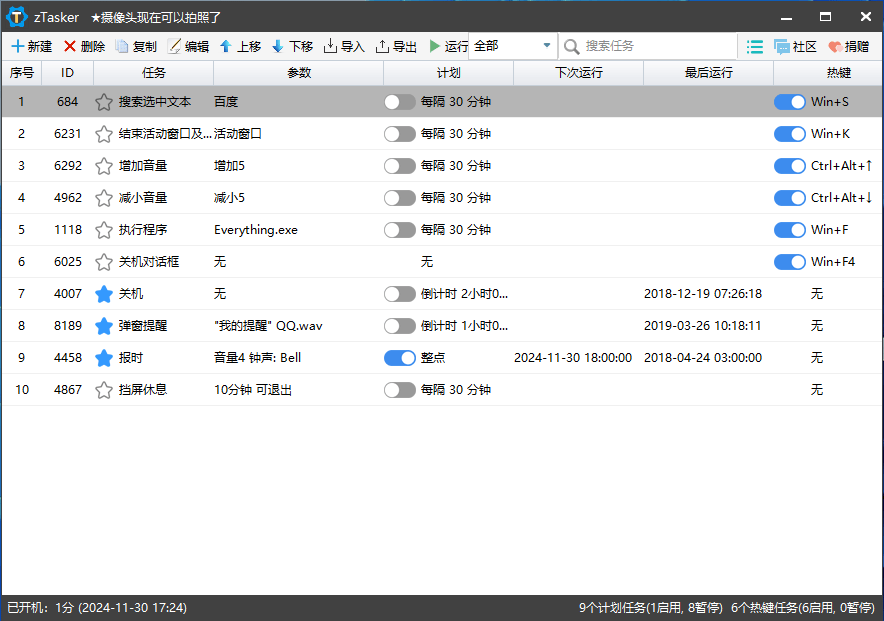Image resolution: width=884 pixels, height=621 pixels.
Task: Star the 挡屏休息 task as a favorite
Action: tap(104, 390)
